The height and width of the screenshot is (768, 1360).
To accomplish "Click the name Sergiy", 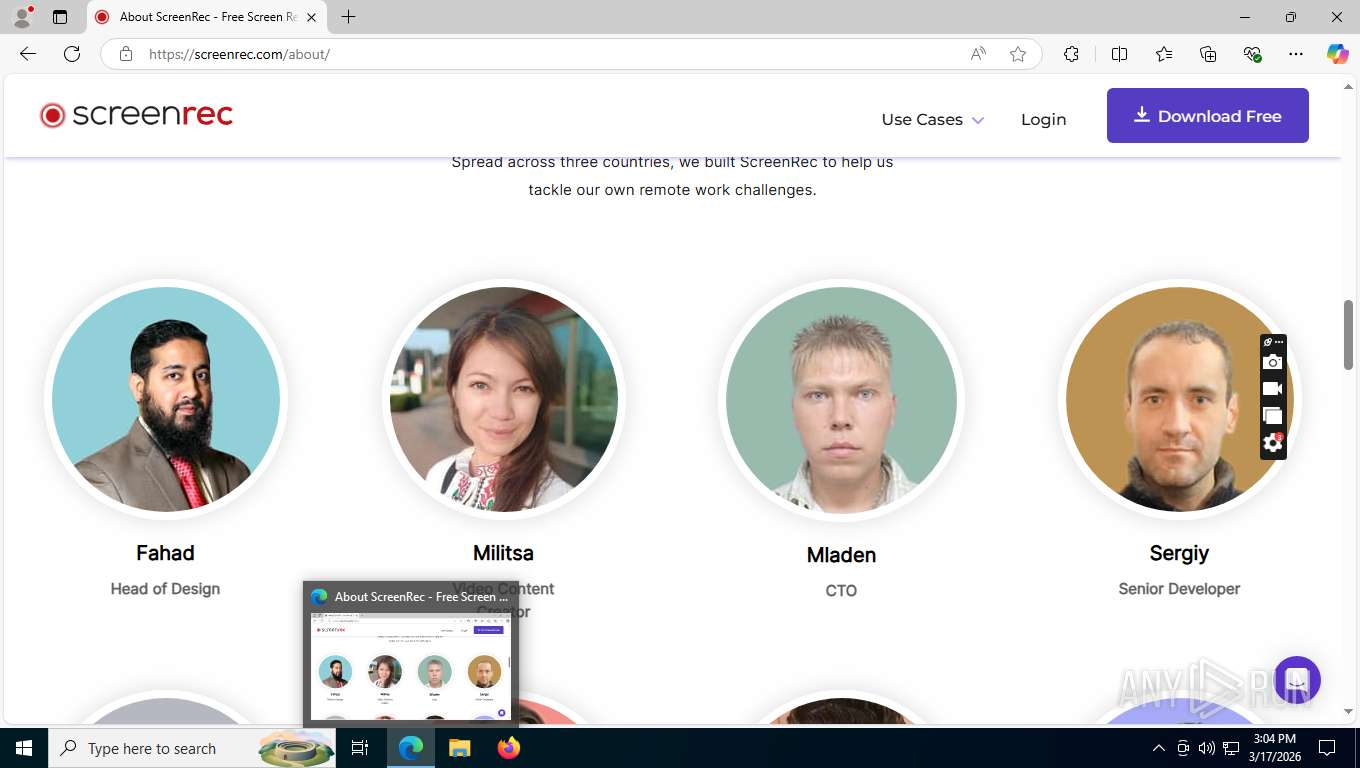I will click(x=1179, y=553).
